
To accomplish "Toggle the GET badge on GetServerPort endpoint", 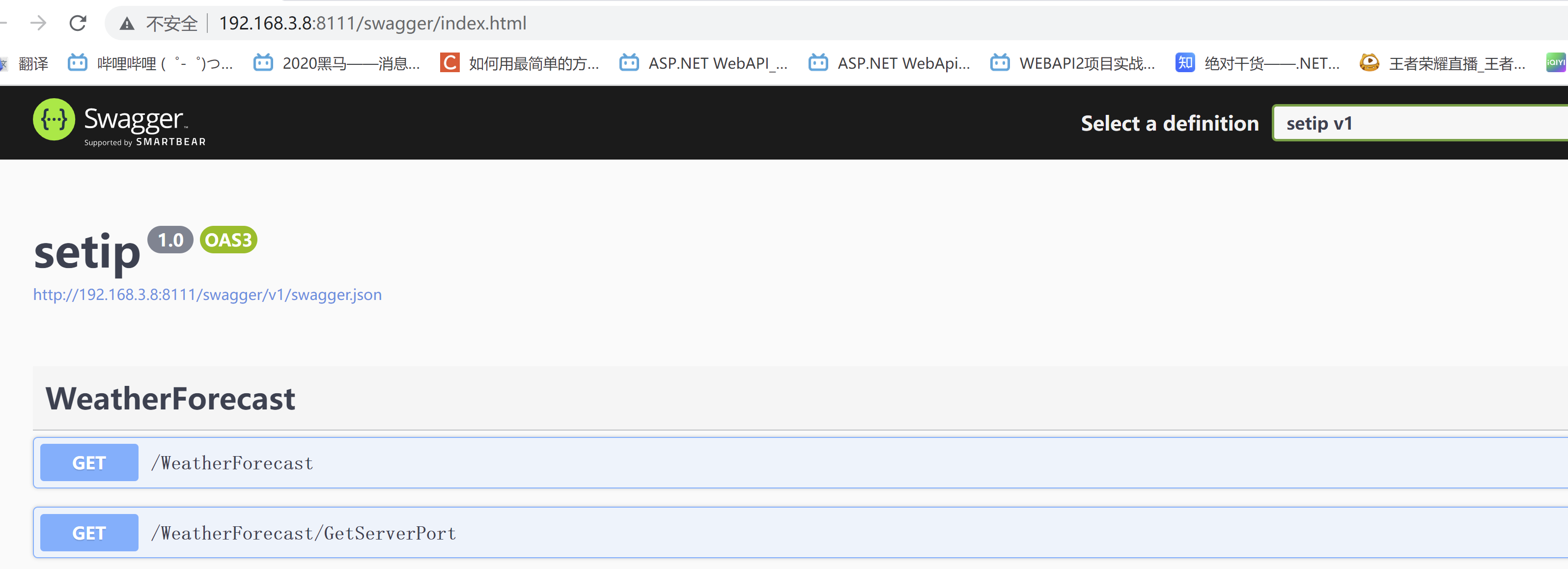I will coord(89,533).
